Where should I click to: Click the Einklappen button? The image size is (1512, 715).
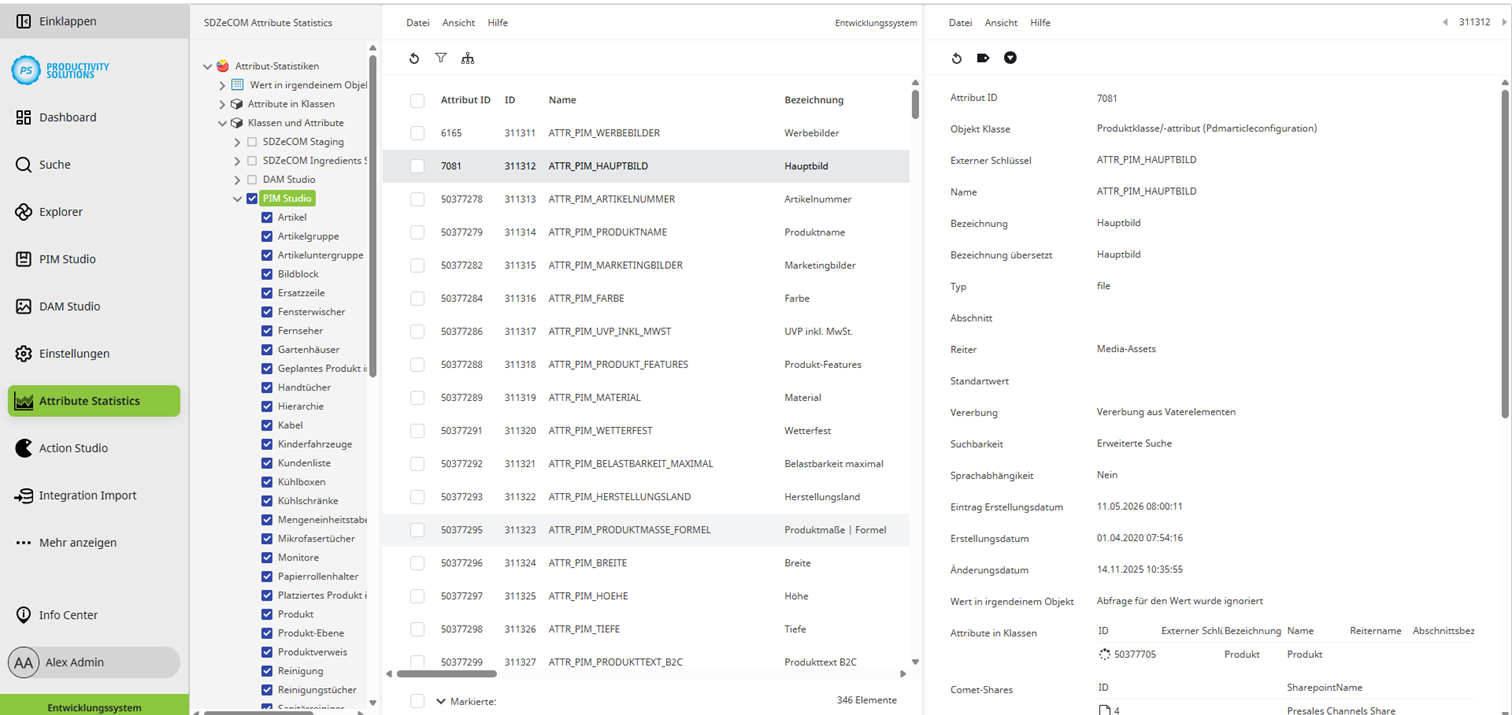(x=94, y=20)
